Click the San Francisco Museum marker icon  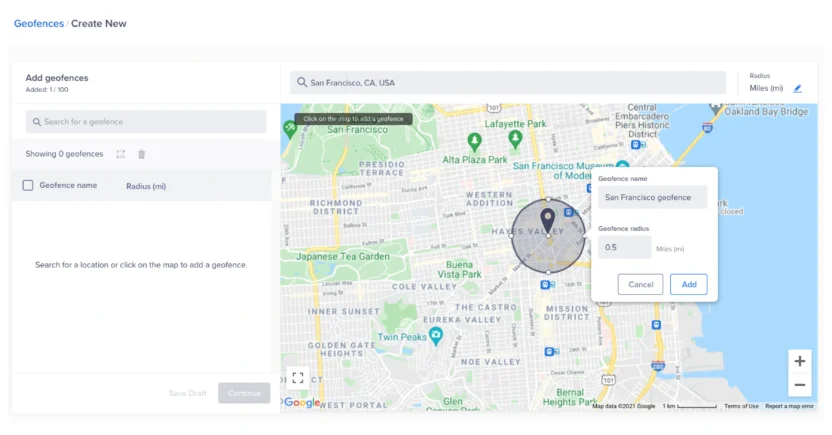[x=622, y=166]
